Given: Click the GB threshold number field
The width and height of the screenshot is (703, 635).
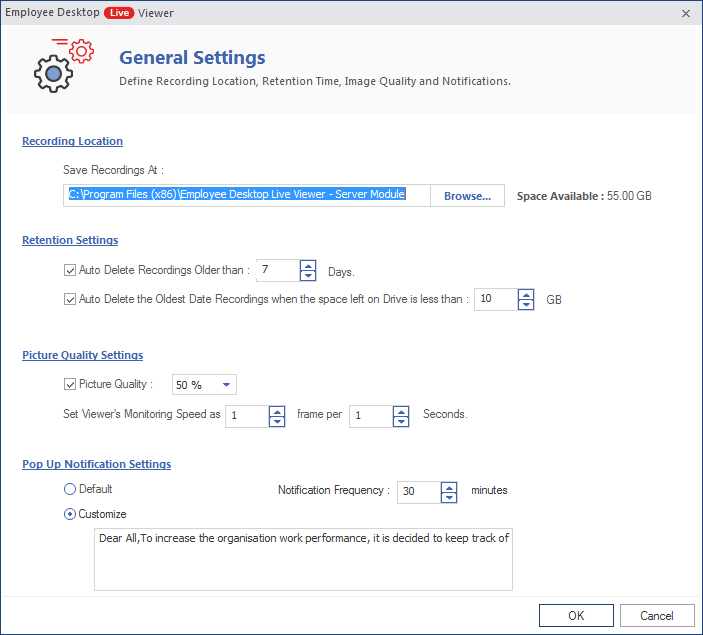Looking at the screenshot, I should (x=496, y=300).
